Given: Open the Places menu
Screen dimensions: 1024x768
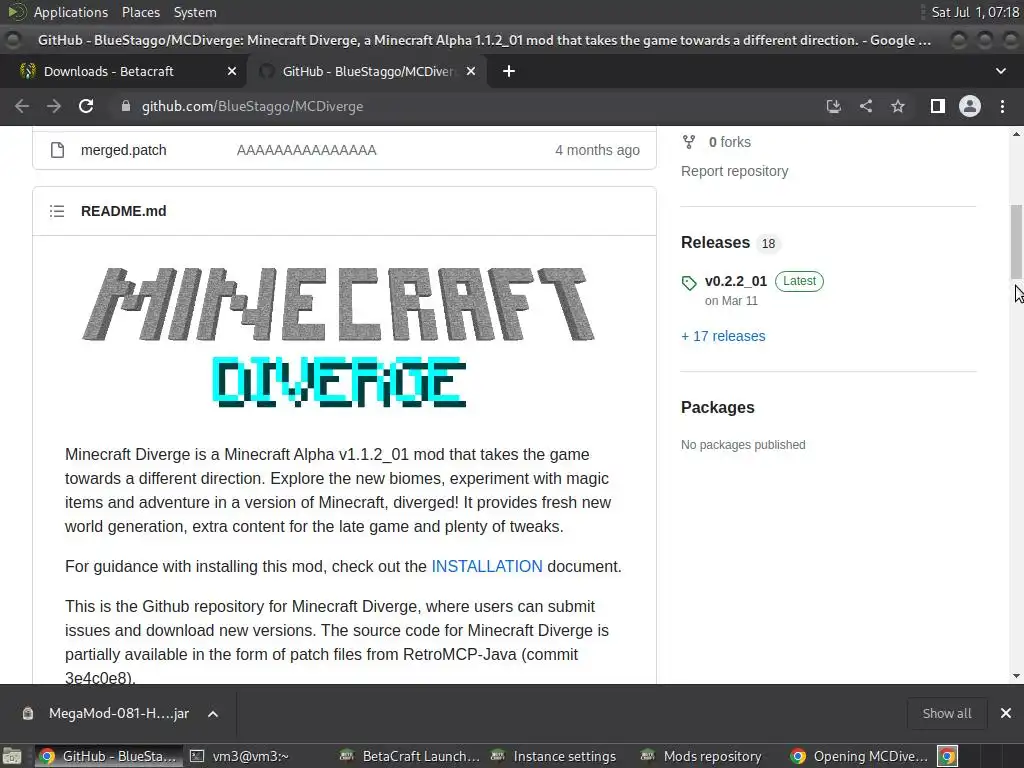Looking at the screenshot, I should pyautogui.click(x=140, y=12).
